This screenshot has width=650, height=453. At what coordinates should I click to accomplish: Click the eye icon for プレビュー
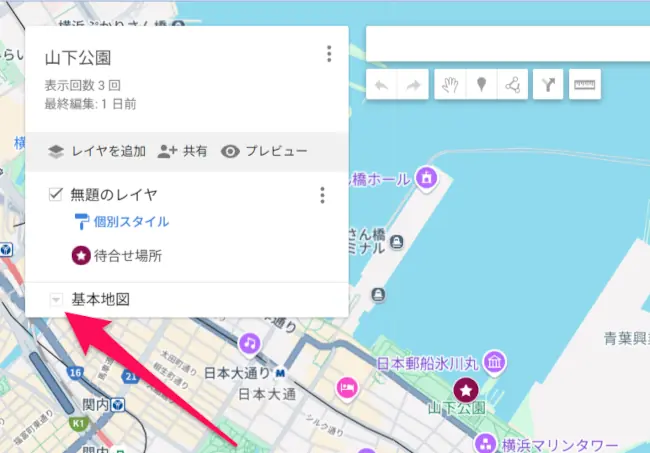pos(230,152)
